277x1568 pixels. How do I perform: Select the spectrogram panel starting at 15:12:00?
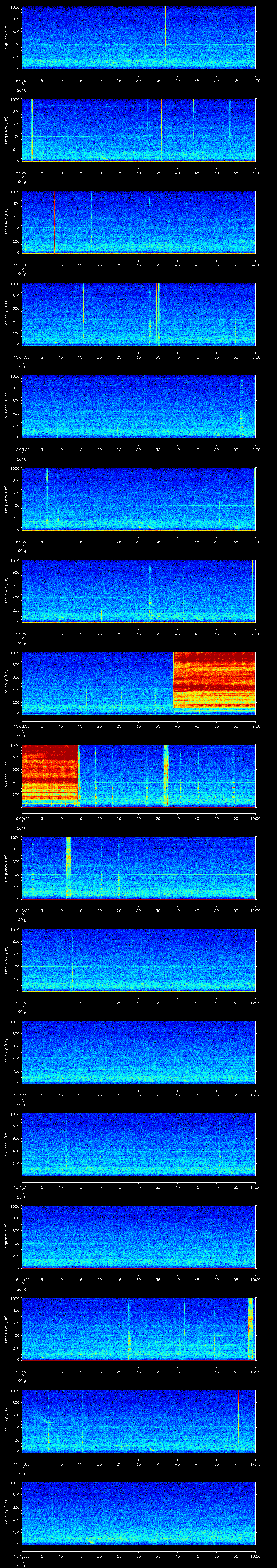(x=138, y=1052)
